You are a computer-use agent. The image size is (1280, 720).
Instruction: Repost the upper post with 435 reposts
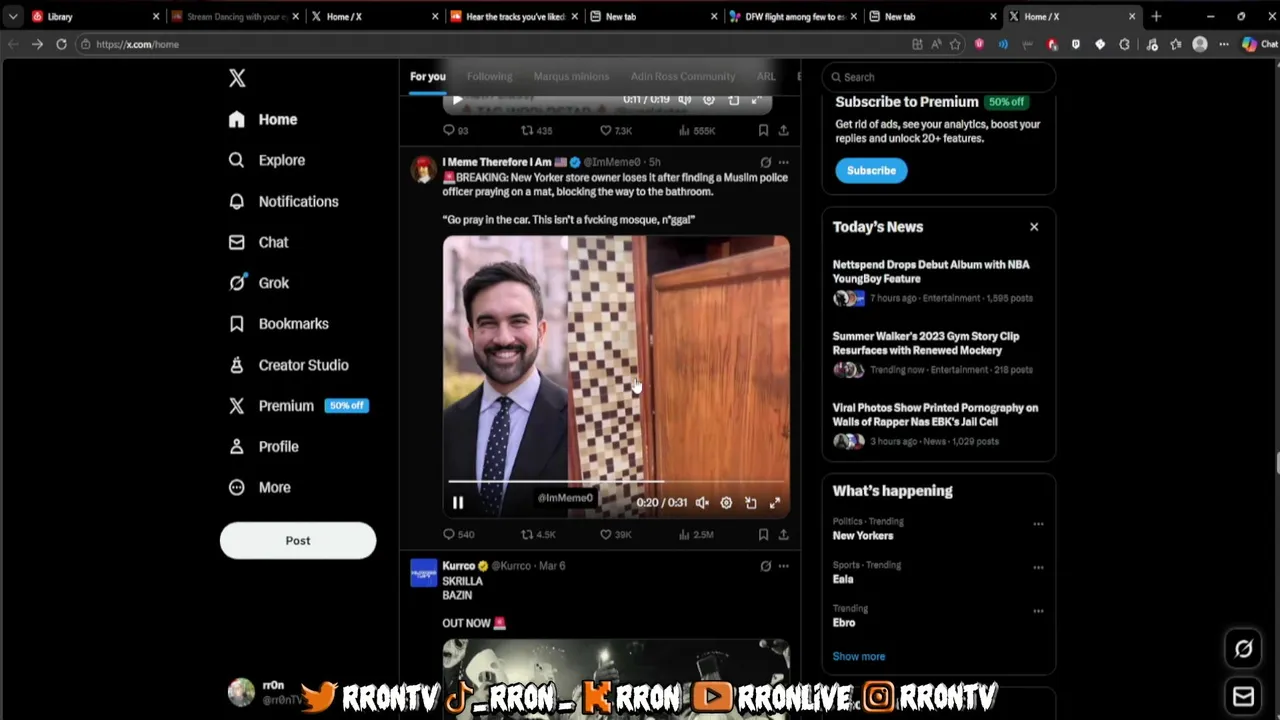(x=537, y=131)
